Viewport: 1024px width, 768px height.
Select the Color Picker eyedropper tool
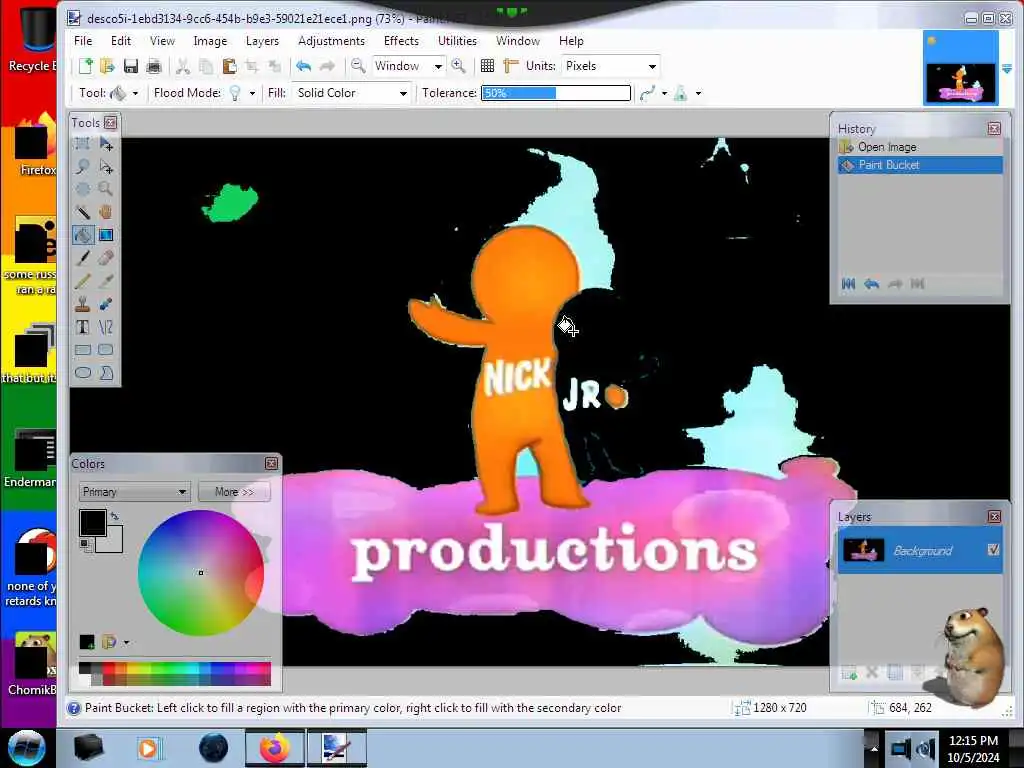106,281
